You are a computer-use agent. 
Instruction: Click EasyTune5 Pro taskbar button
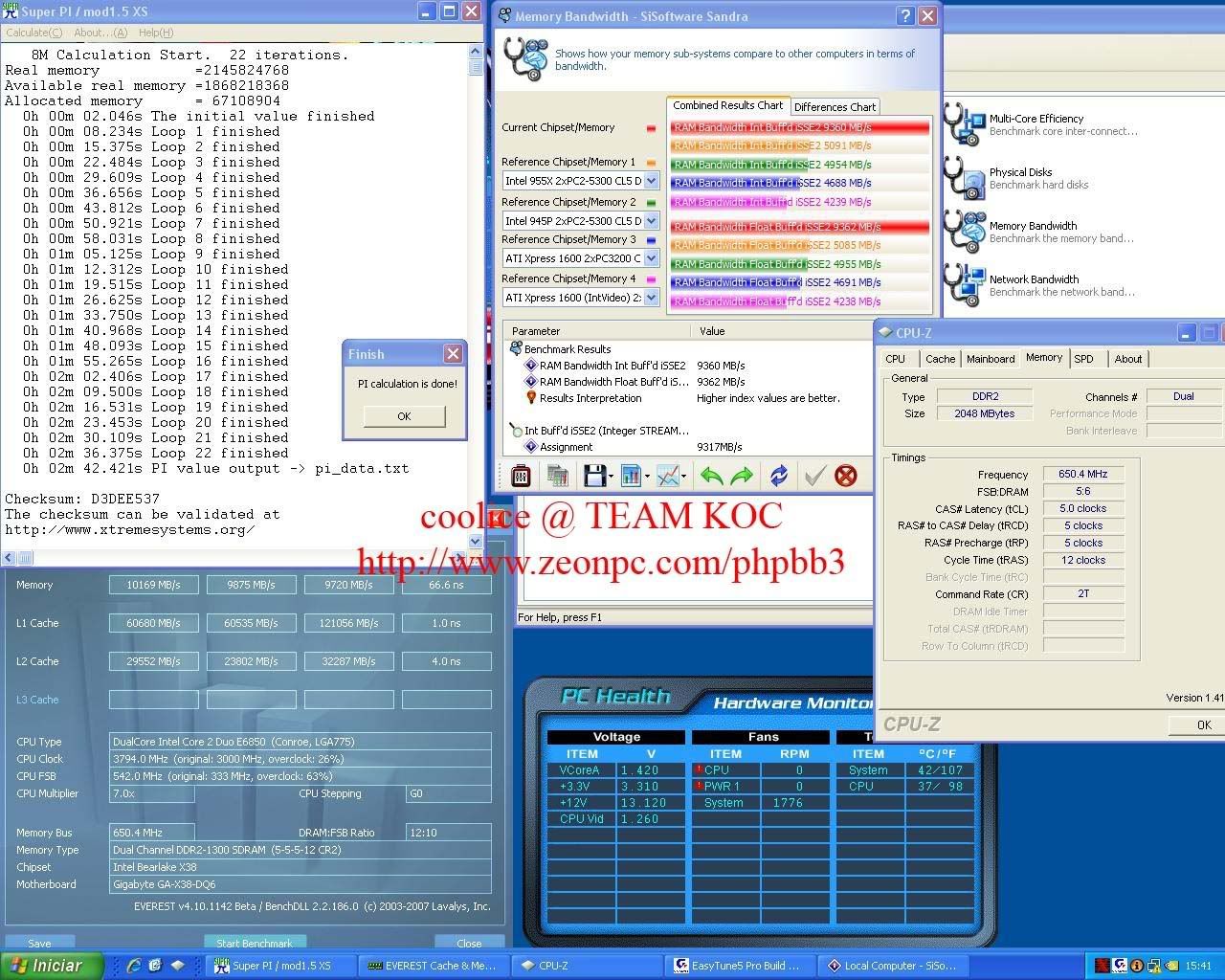tap(742, 966)
